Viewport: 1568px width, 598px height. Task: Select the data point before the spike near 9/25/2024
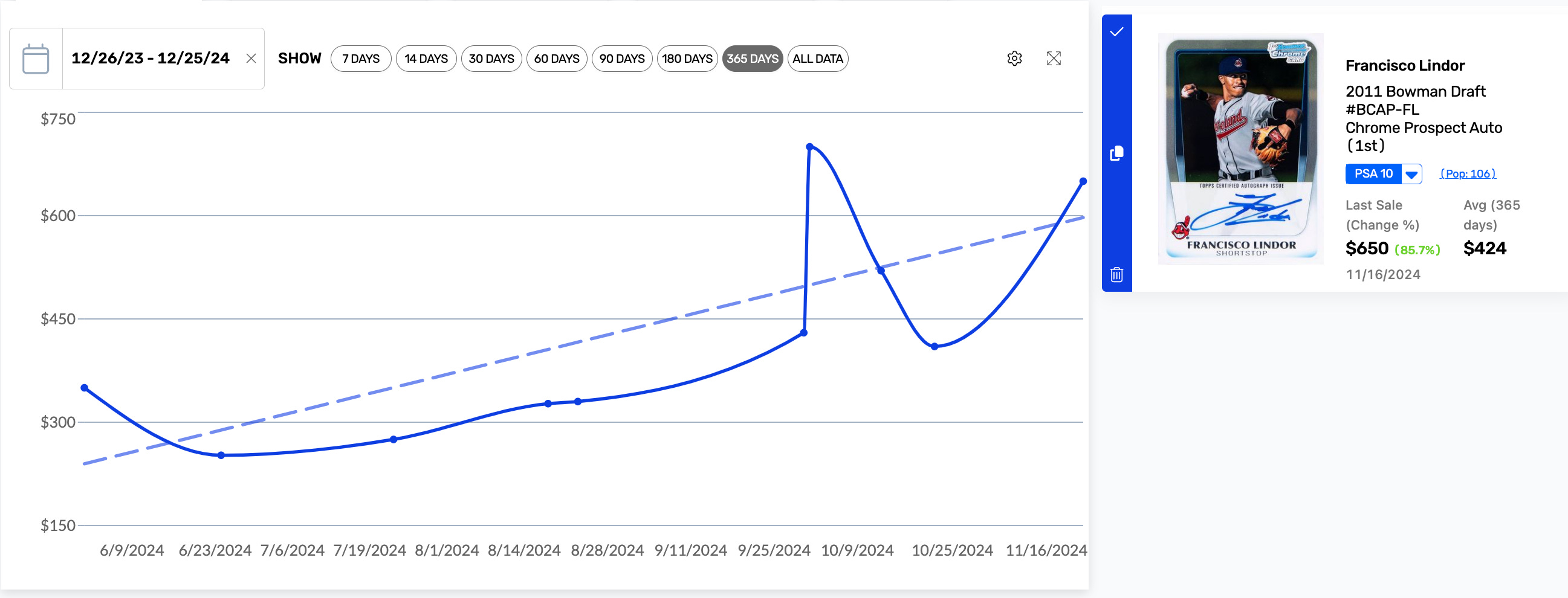tap(803, 333)
